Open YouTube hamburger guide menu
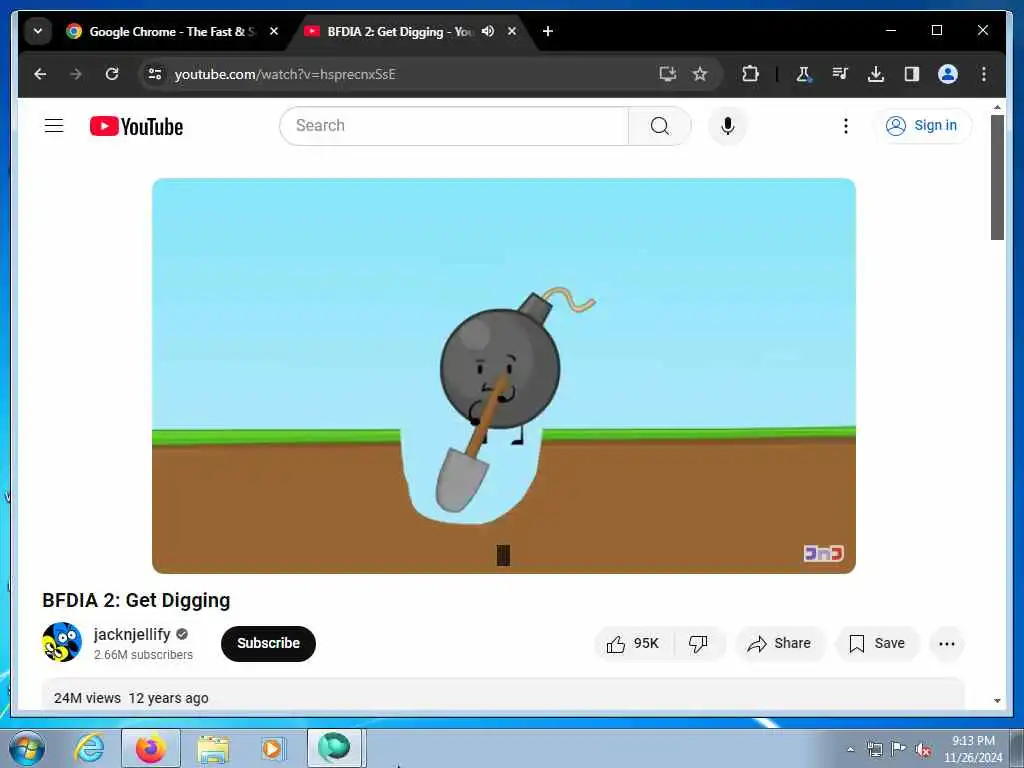The image size is (1024, 768). tap(54, 125)
